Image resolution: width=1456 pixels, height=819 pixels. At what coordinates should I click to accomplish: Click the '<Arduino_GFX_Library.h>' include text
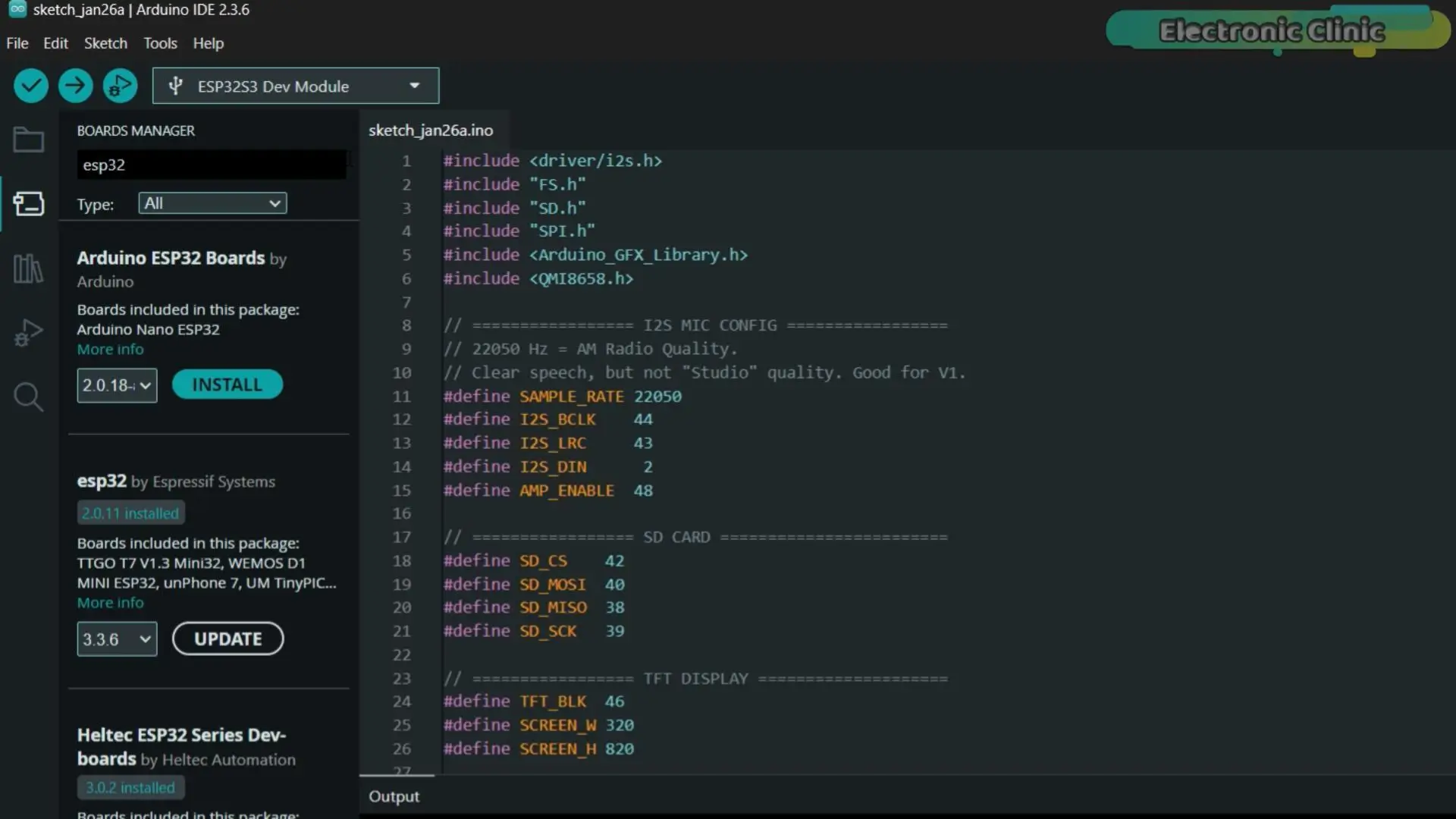pyautogui.click(x=639, y=255)
